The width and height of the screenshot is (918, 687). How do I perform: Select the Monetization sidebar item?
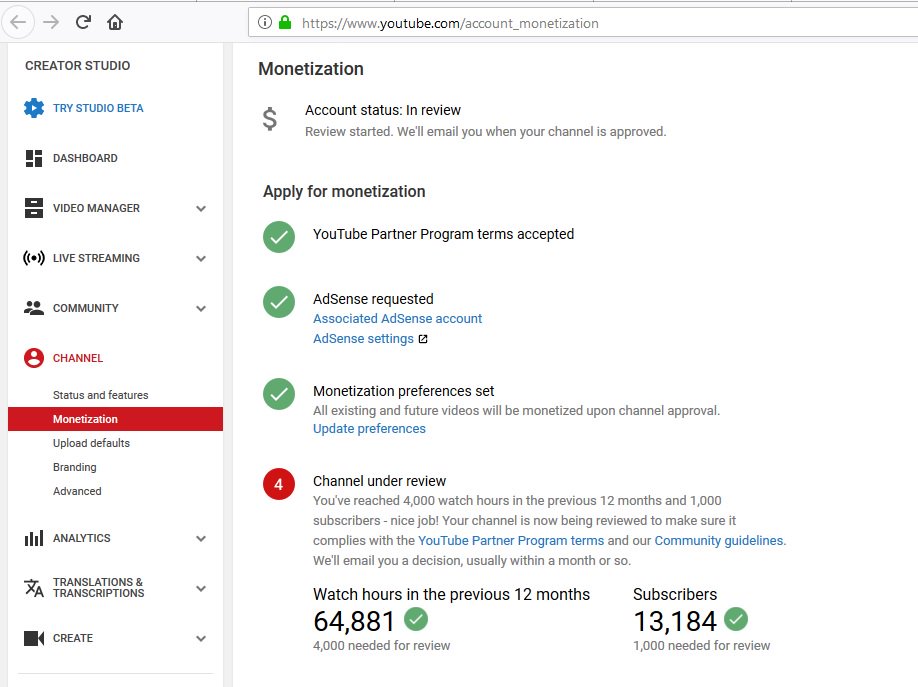(115, 419)
